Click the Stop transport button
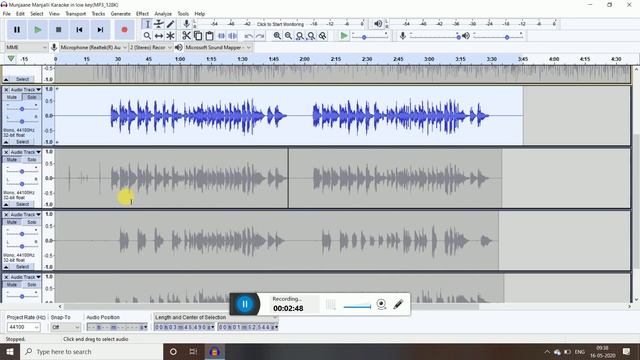 click(58, 30)
